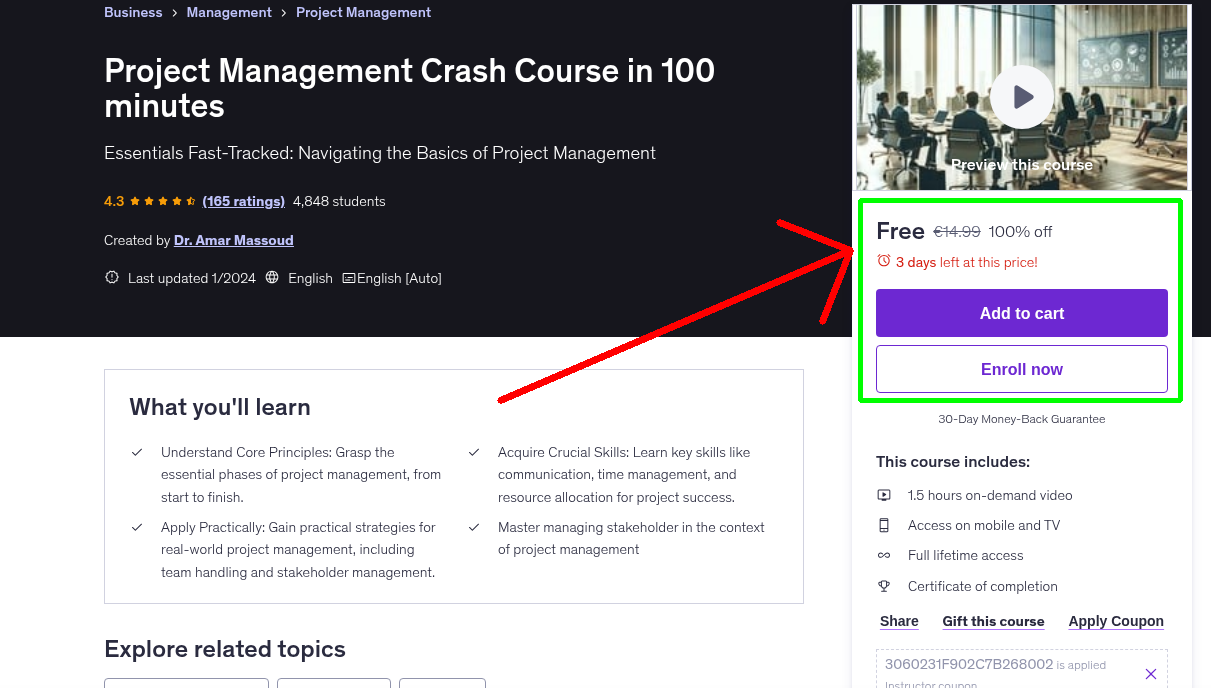Open the Share options
This screenshot has width=1211, height=688.
click(x=898, y=621)
